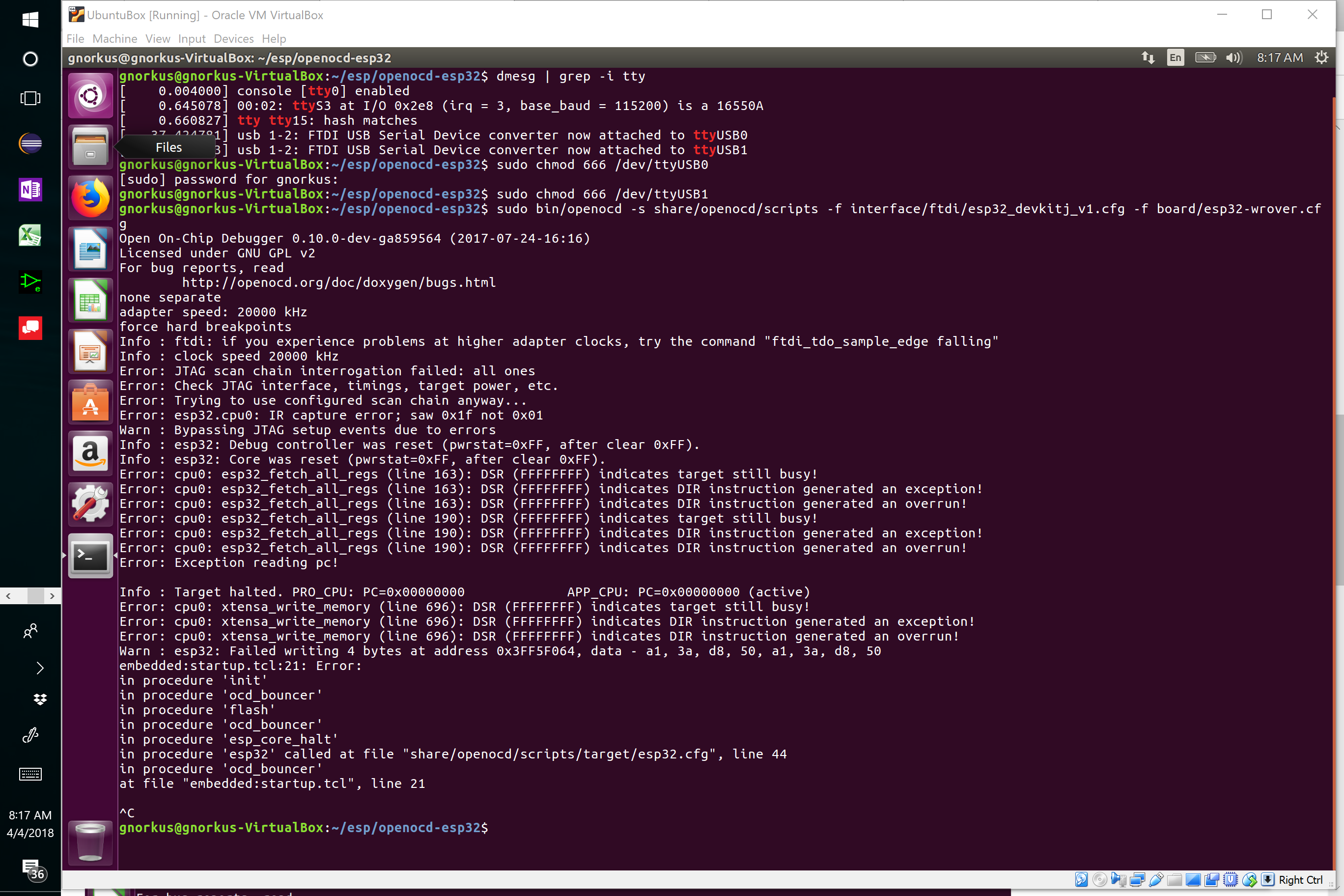
Task: Open the File menu in VirtualBox
Action: click(x=75, y=38)
